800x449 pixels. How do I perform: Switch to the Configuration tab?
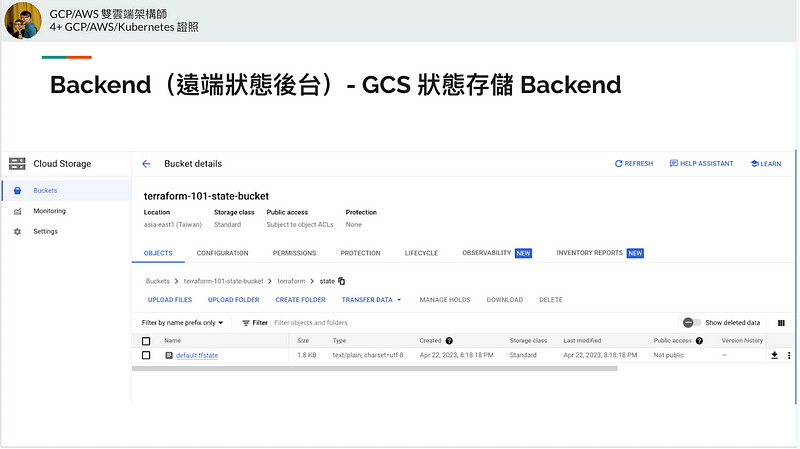(x=222, y=253)
